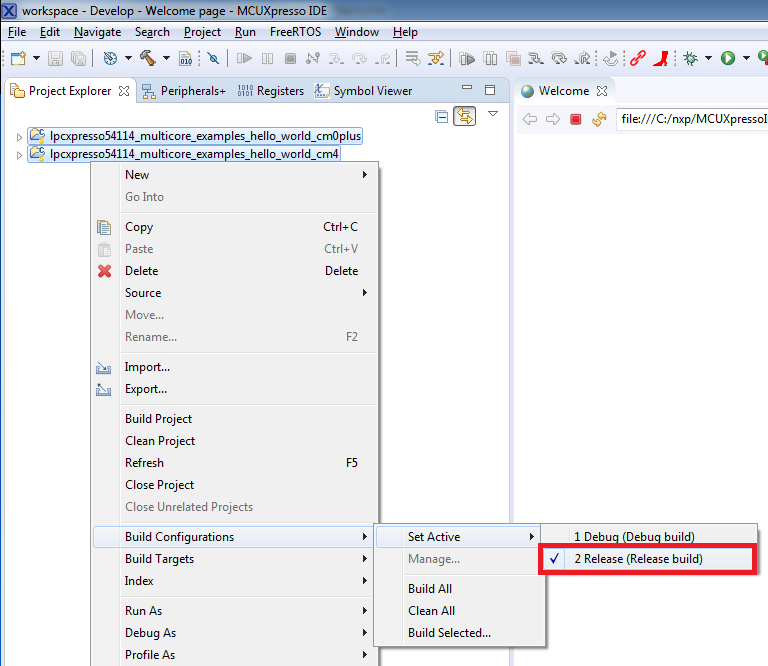Click the URL field in Welcome browser
Viewport: 768px width, 666px height.
(x=692, y=119)
